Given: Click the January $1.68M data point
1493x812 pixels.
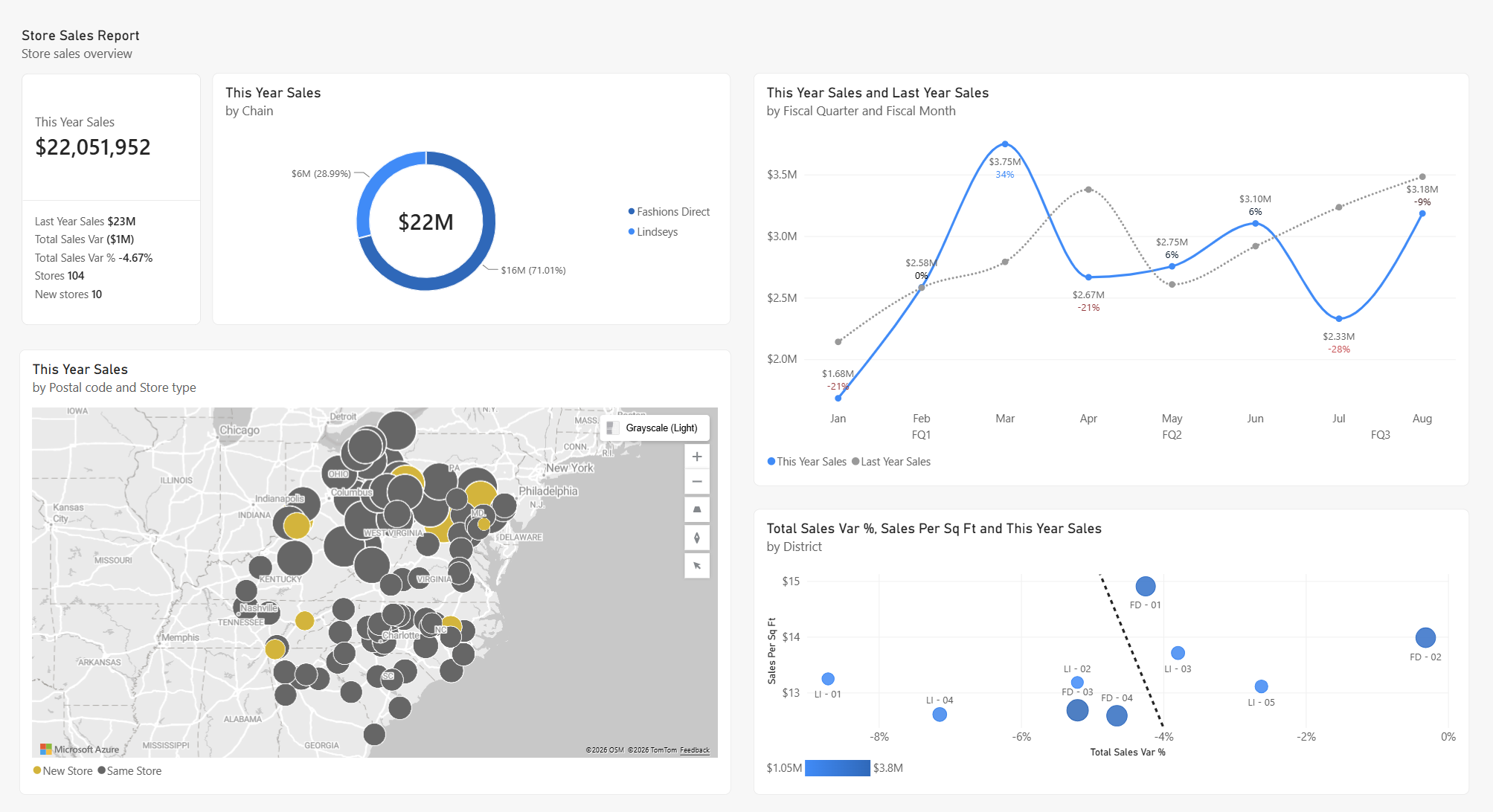Looking at the screenshot, I should [x=838, y=398].
